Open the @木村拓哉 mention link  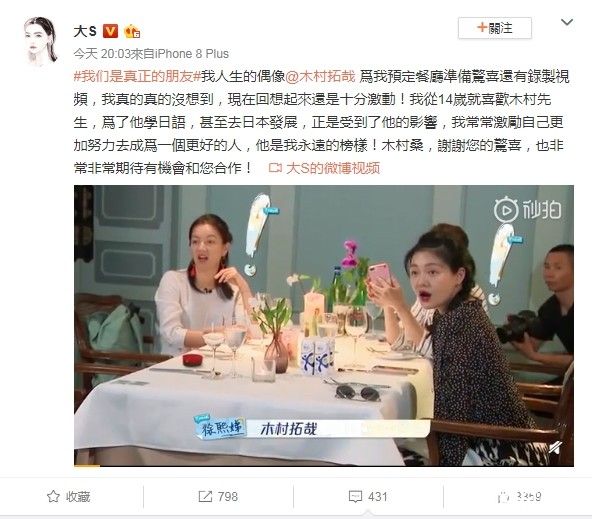(x=320, y=77)
